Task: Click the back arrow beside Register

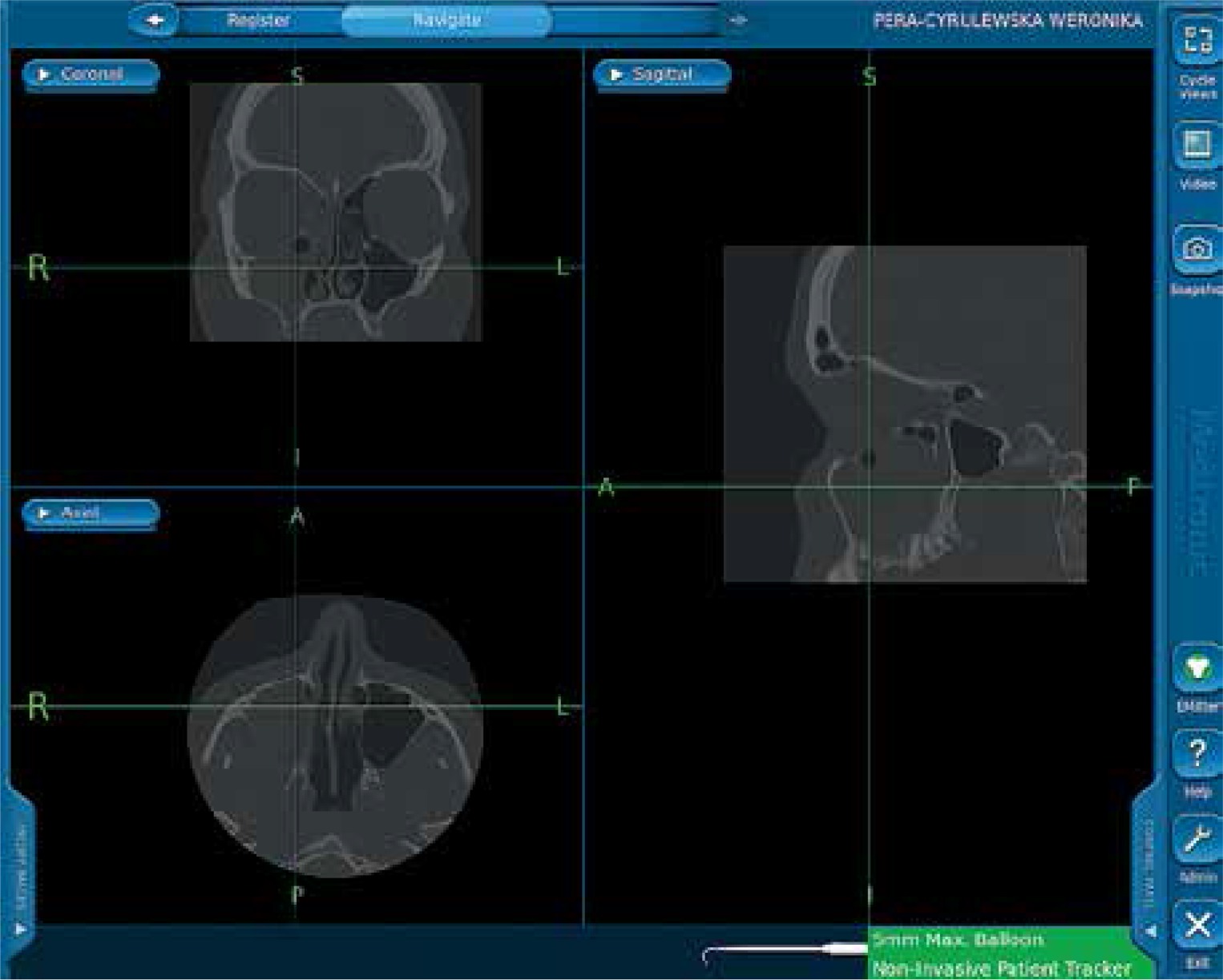Action: [155, 20]
